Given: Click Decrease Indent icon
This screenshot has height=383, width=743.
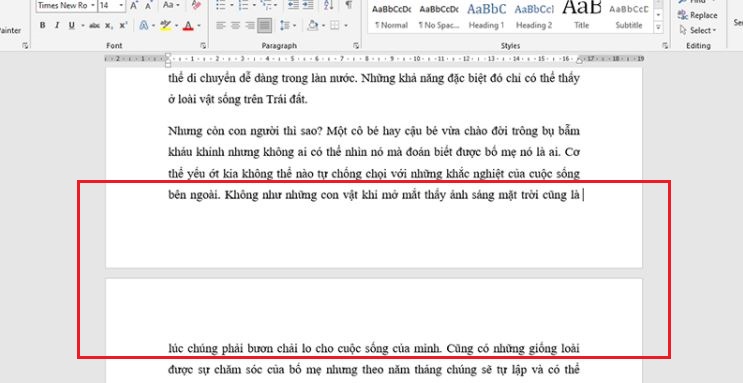Looking at the screenshot, I should (x=293, y=5).
